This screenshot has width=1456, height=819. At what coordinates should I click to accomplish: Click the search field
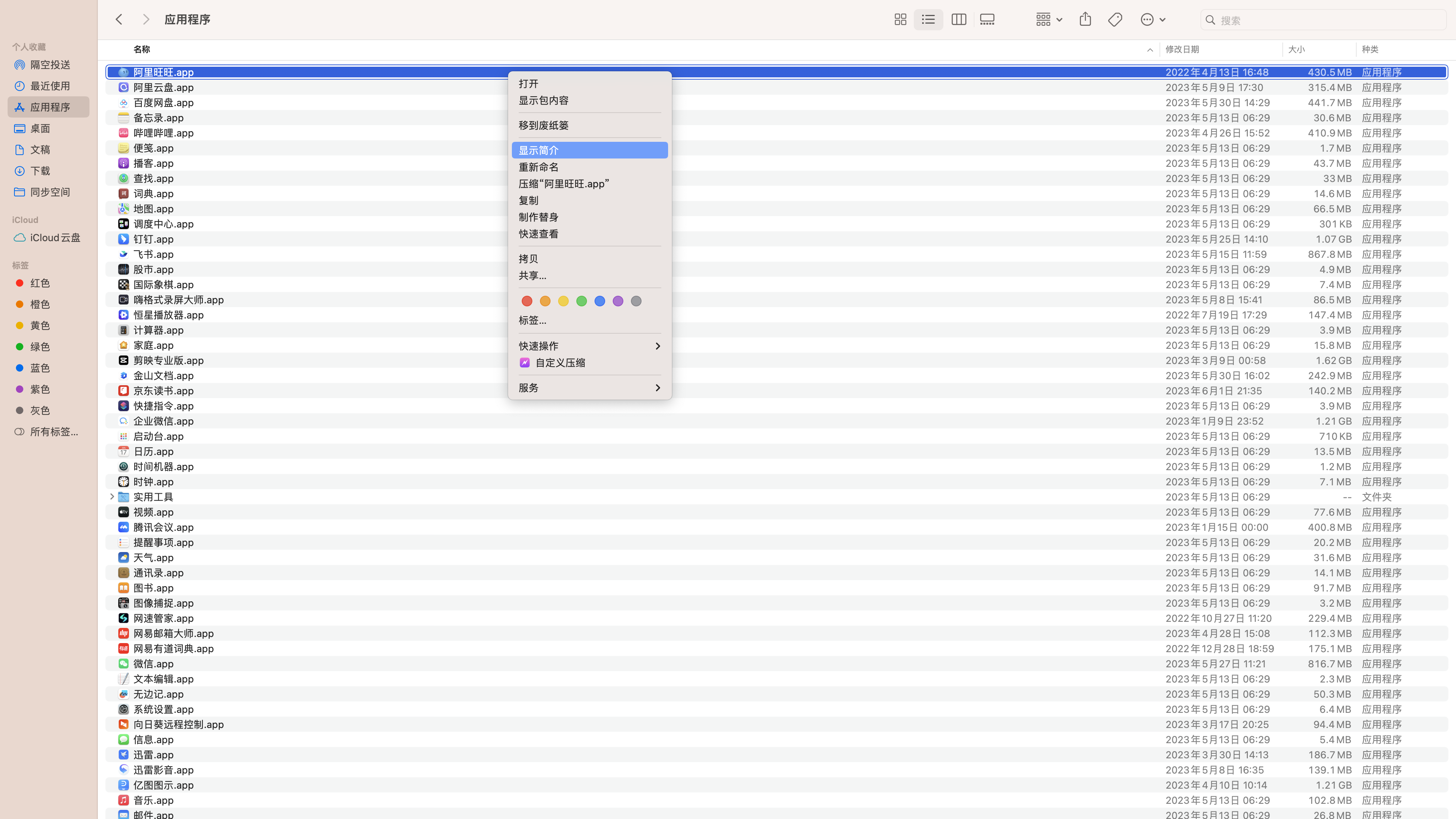[x=1323, y=20]
